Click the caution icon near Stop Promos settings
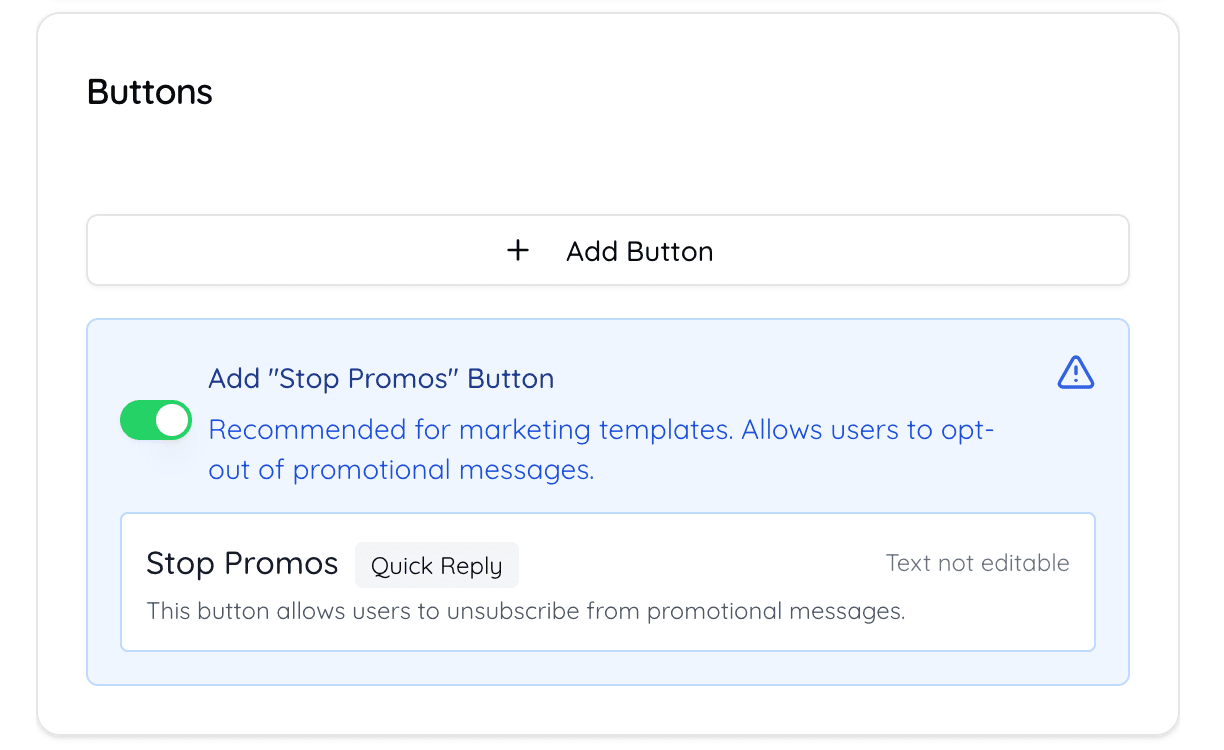This screenshot has width=1224, height=750. tap(1075, 372)
